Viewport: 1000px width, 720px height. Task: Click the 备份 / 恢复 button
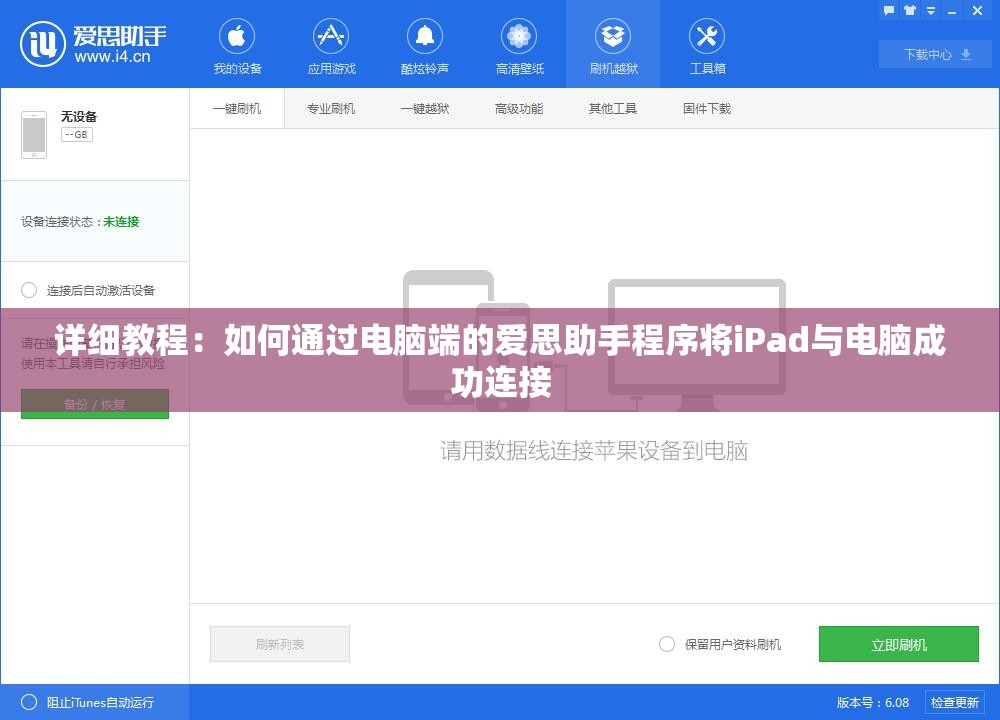point(95,404)
